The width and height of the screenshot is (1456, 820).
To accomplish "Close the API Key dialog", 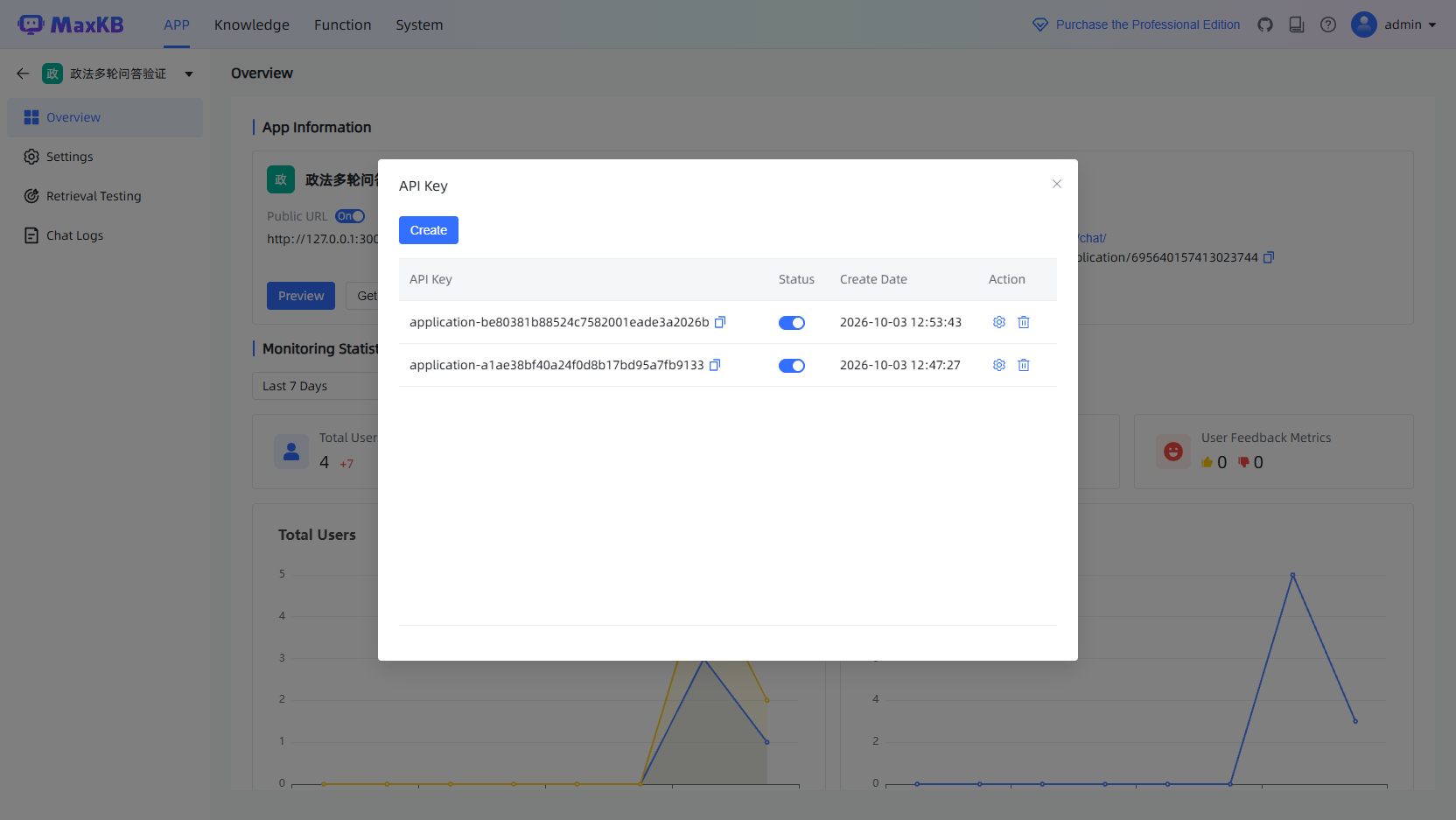I will [1057, 184].
